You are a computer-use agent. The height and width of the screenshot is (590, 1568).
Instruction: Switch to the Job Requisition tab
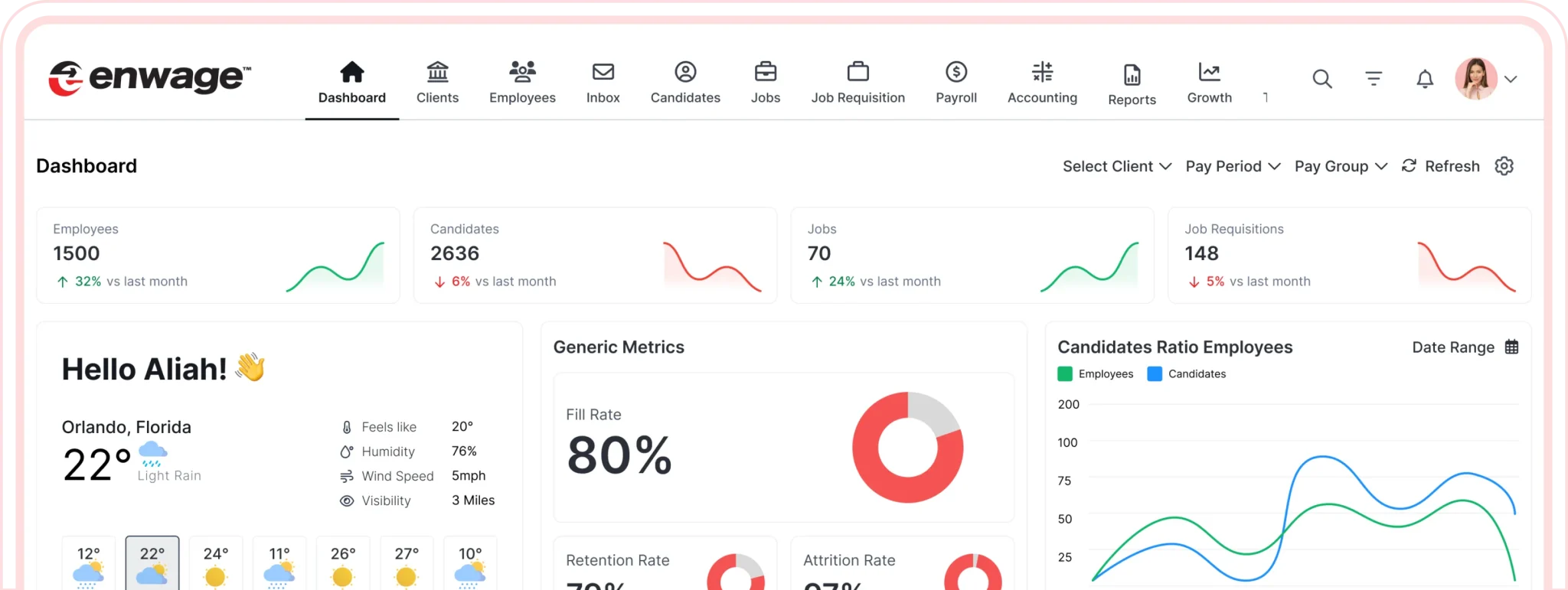[857, 83]
